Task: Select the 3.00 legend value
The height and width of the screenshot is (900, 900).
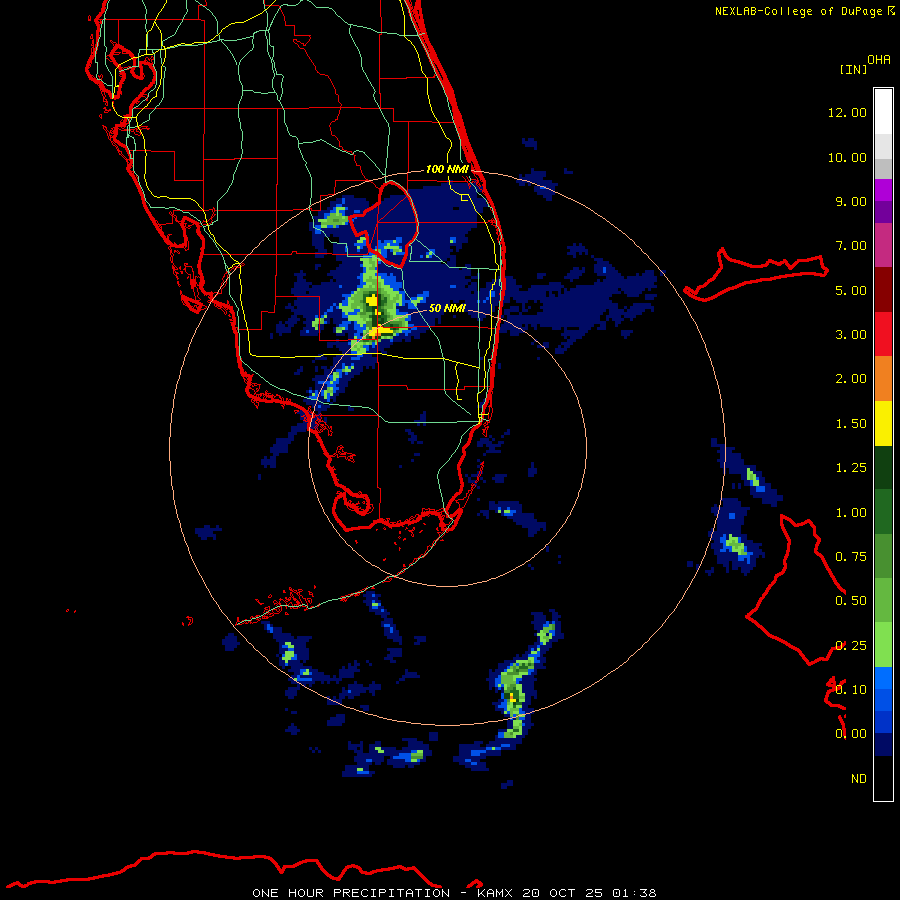Action: pyautogui.click(x=851, y=335)
